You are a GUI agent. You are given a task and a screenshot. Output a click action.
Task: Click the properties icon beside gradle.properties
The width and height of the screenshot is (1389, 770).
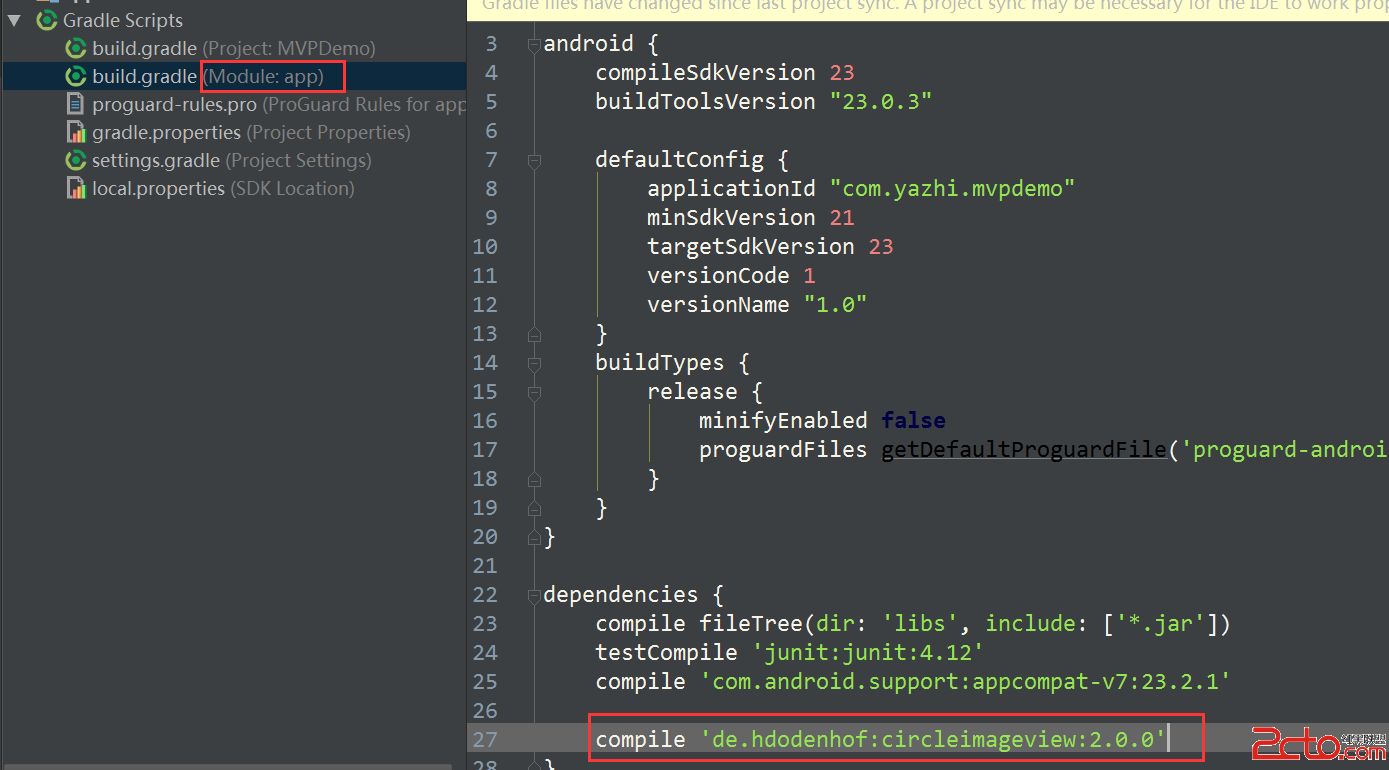pos(76,132)
